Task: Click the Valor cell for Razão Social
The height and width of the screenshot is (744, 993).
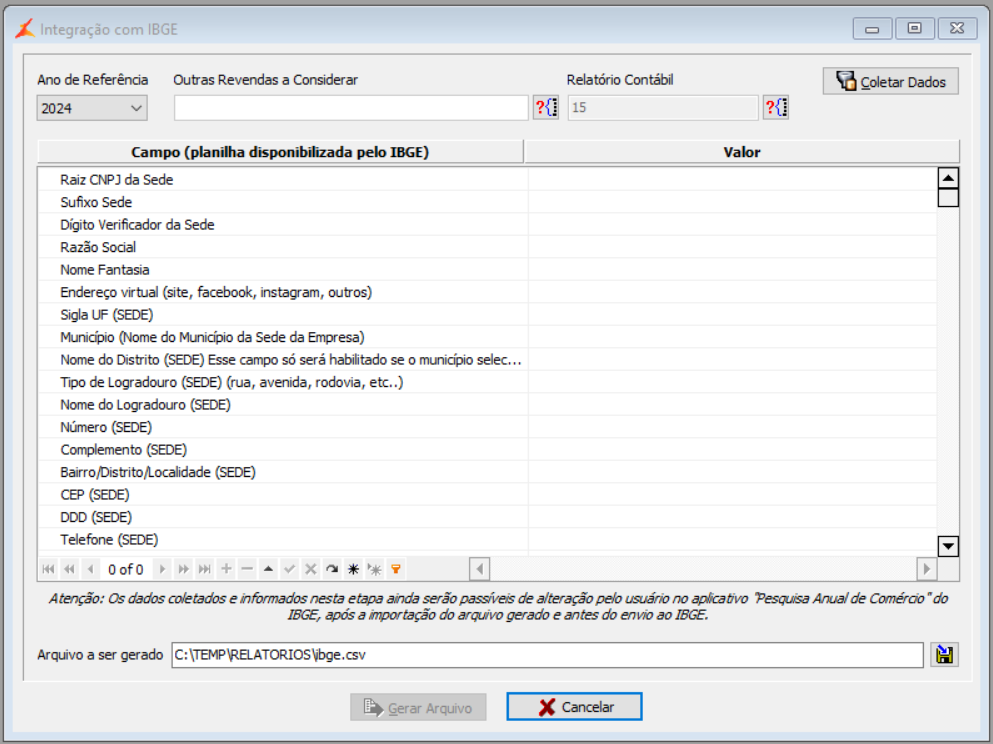Action: [733, 247]
